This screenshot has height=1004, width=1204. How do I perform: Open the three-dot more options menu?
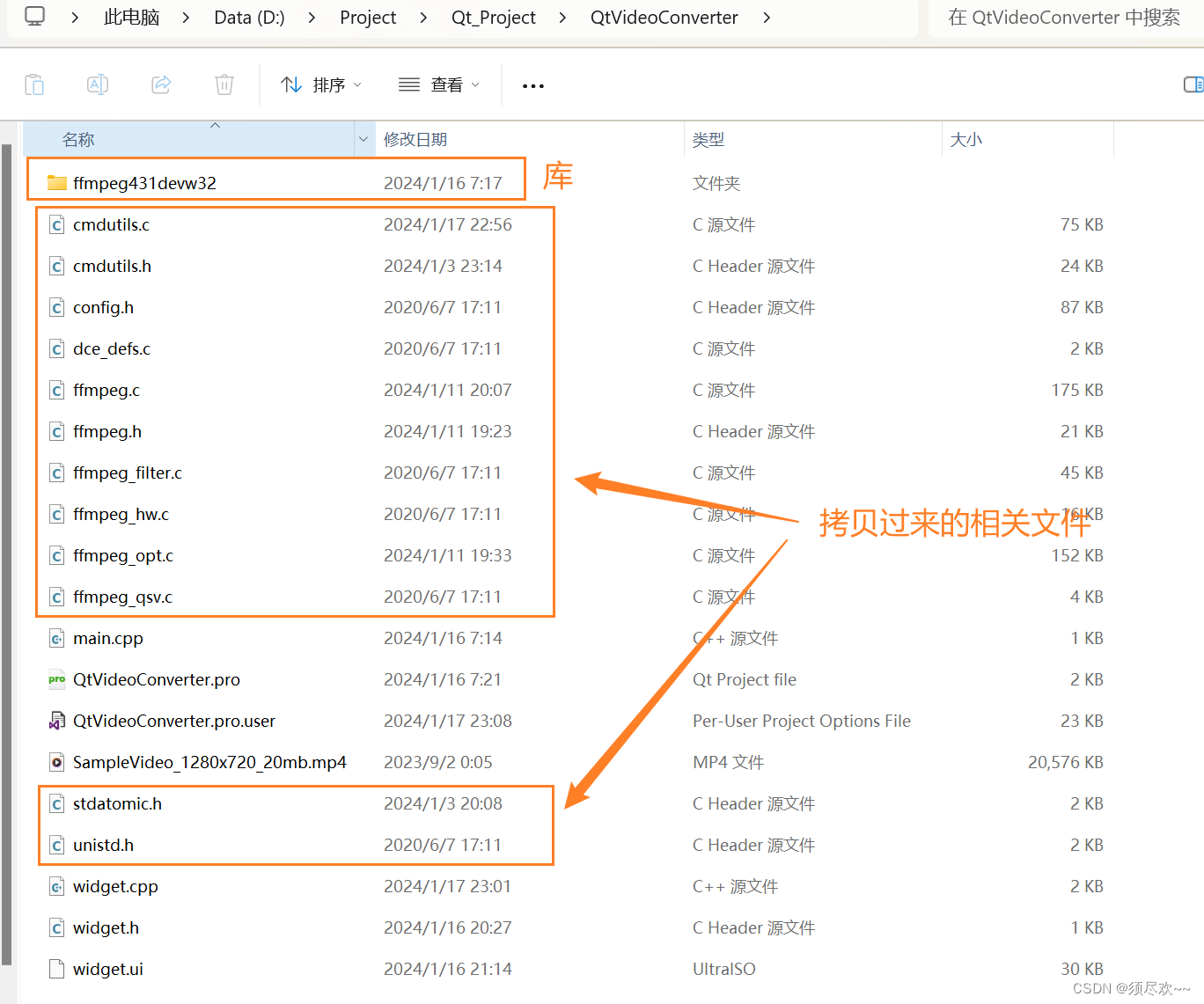533,85
